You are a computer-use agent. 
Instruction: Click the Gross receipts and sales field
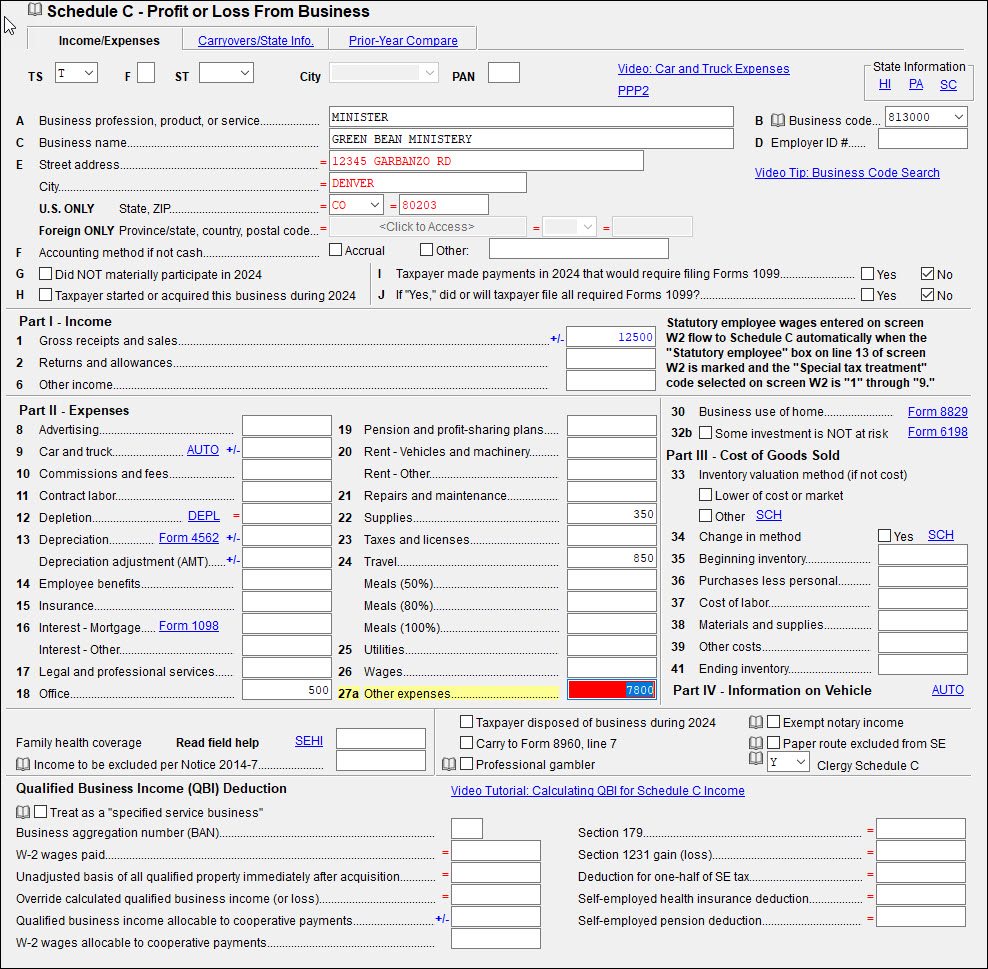click(611, 337)
